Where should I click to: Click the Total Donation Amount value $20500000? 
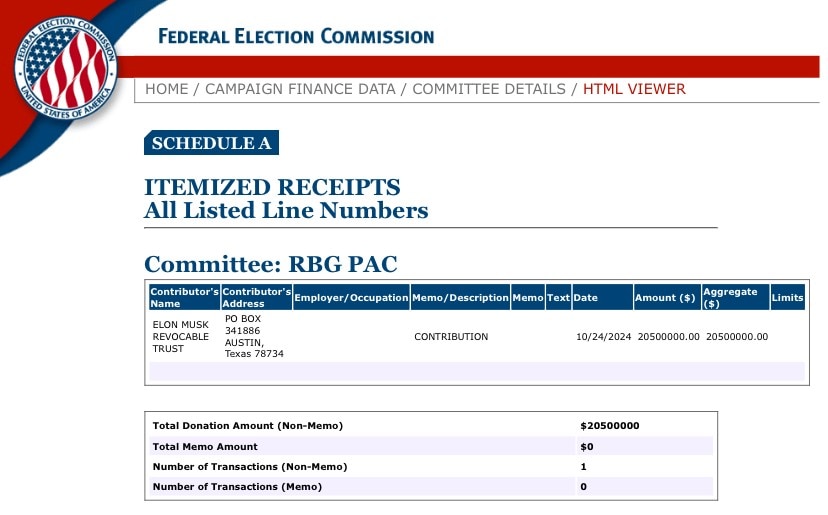click(609, 426)
